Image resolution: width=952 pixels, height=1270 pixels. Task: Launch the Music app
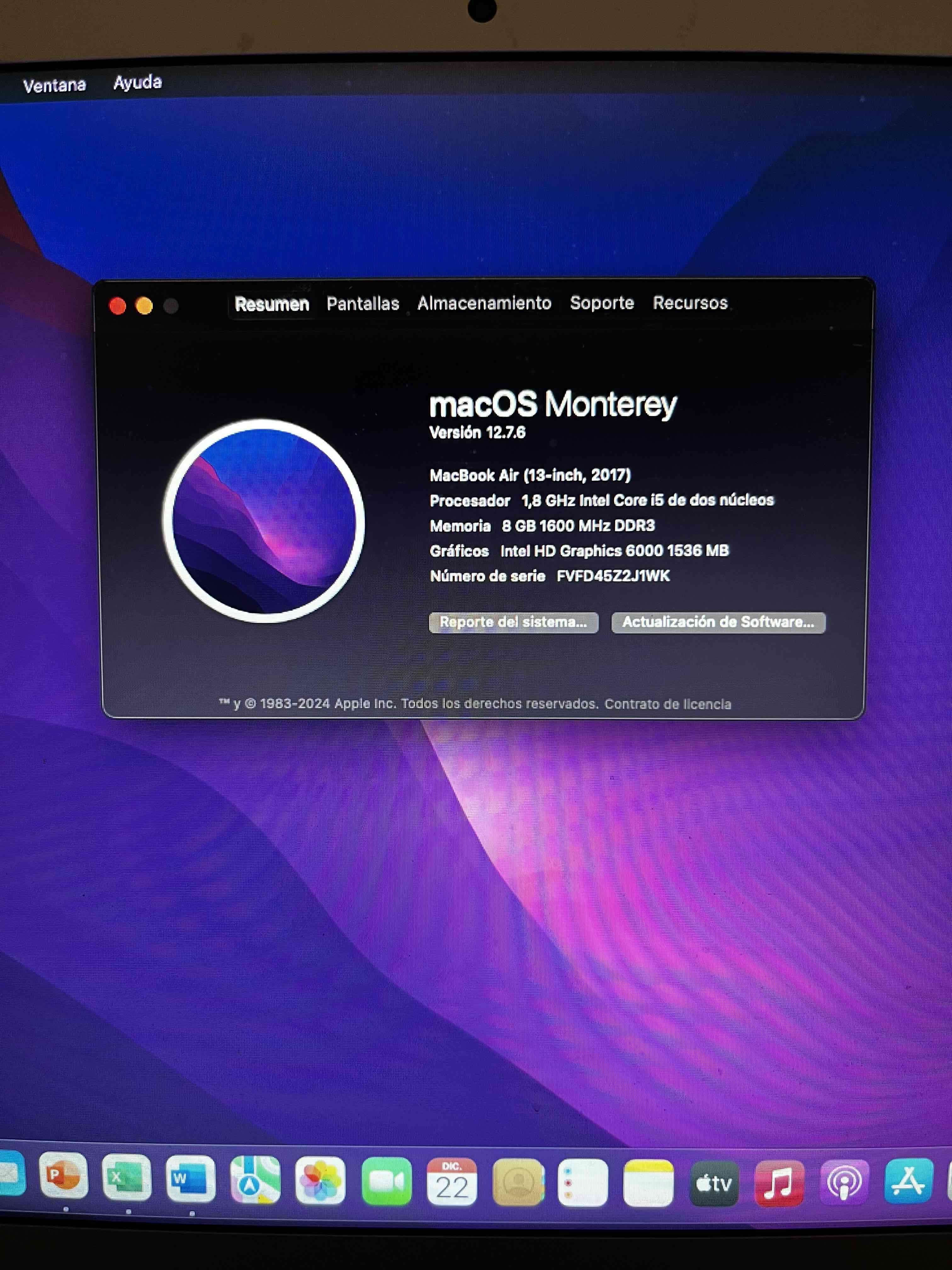coord(779,1183)
